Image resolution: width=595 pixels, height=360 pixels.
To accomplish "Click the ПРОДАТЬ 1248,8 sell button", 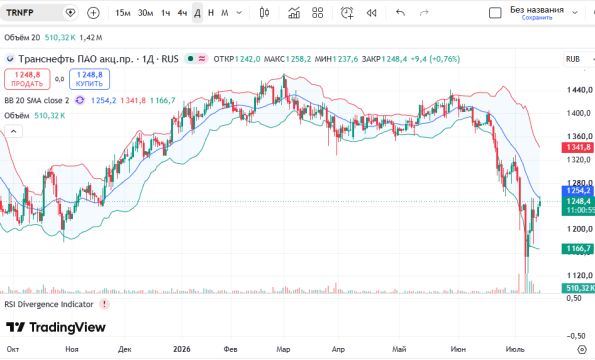I will (x=27, y=79).
